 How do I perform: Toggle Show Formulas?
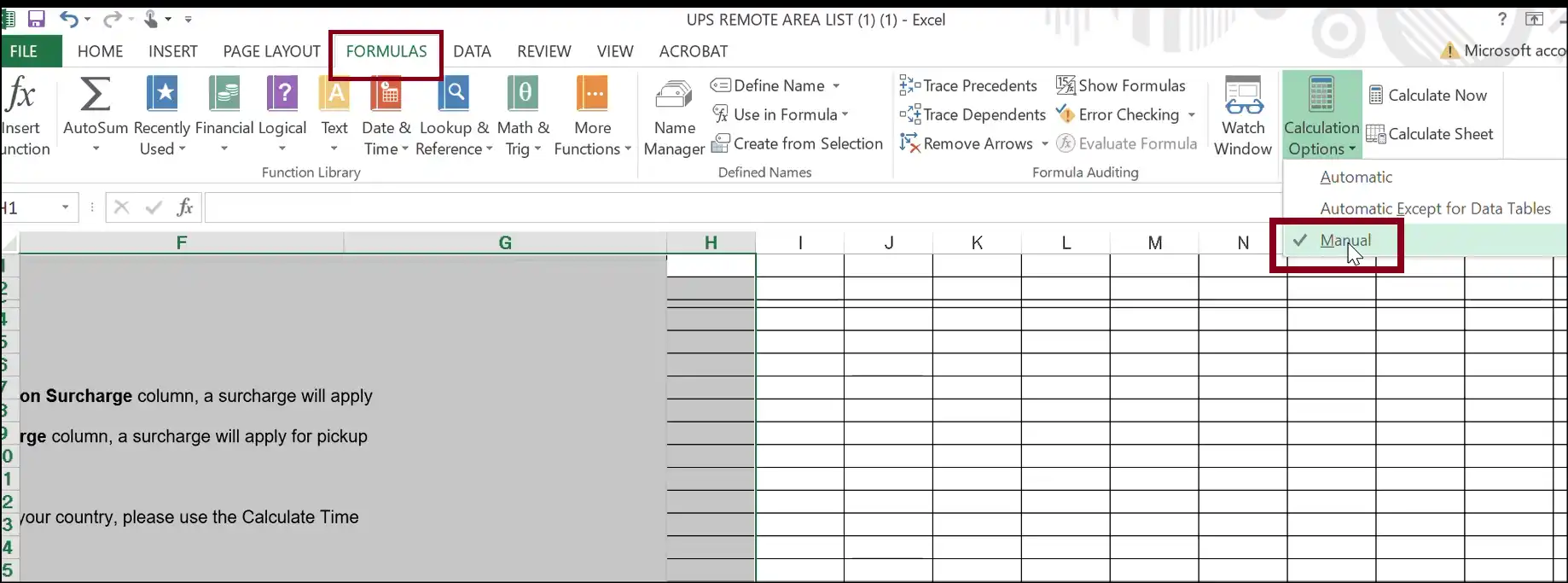pos(1121,85)
